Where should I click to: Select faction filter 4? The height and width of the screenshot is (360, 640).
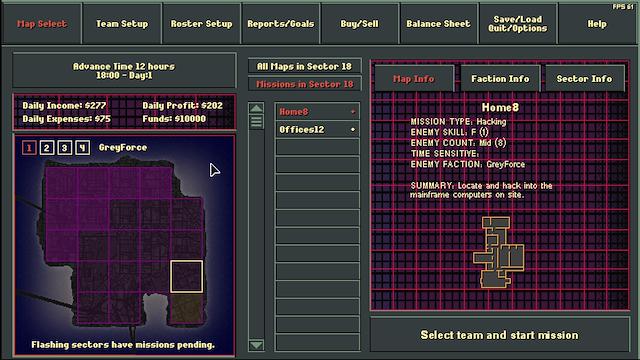[82, 148]
